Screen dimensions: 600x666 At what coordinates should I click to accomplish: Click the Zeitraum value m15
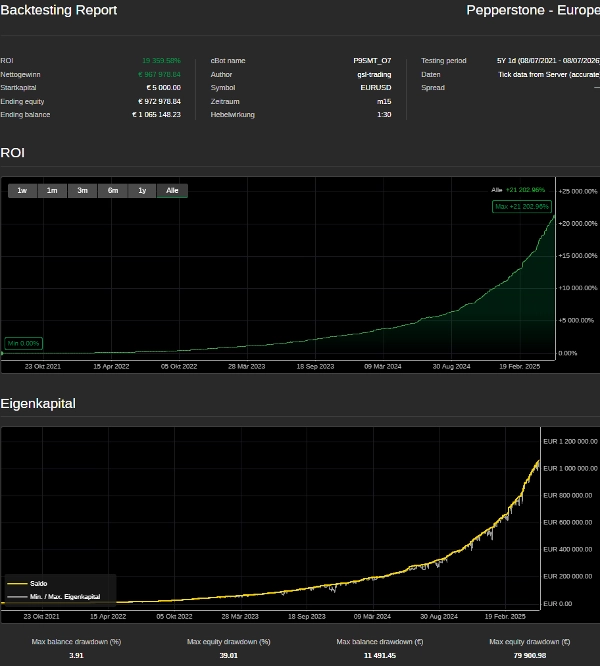click(384, 102)
